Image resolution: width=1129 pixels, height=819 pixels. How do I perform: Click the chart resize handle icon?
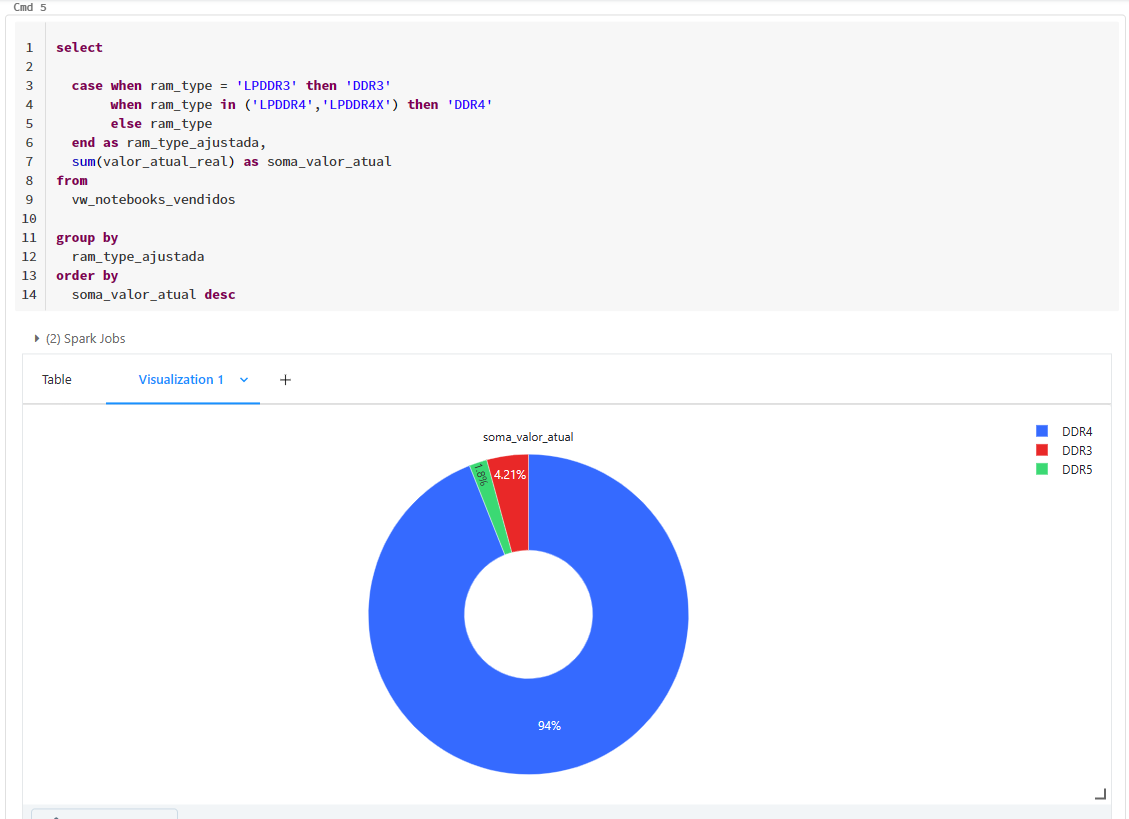point(1099,792)
